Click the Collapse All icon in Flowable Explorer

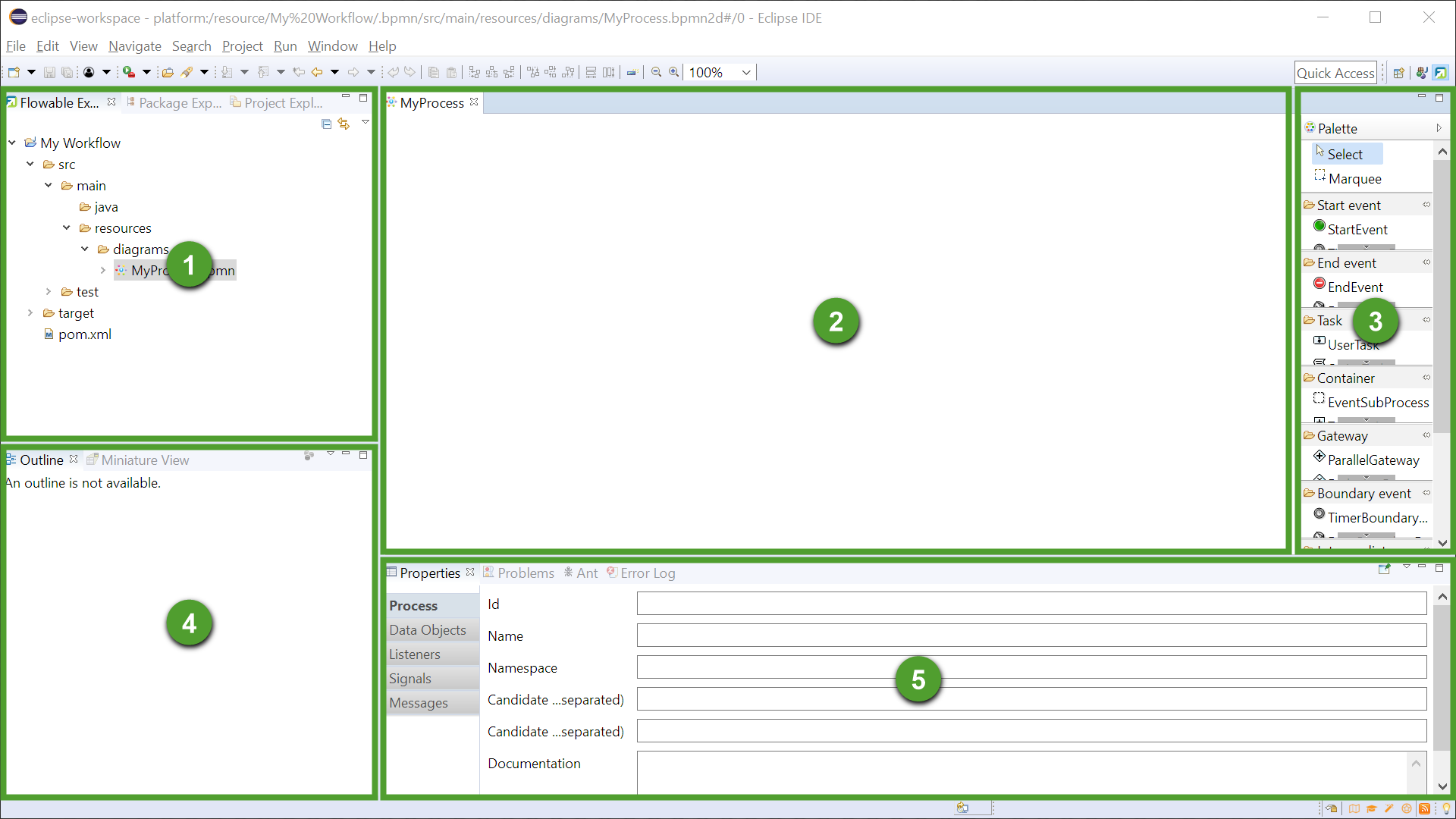point(326,124)
